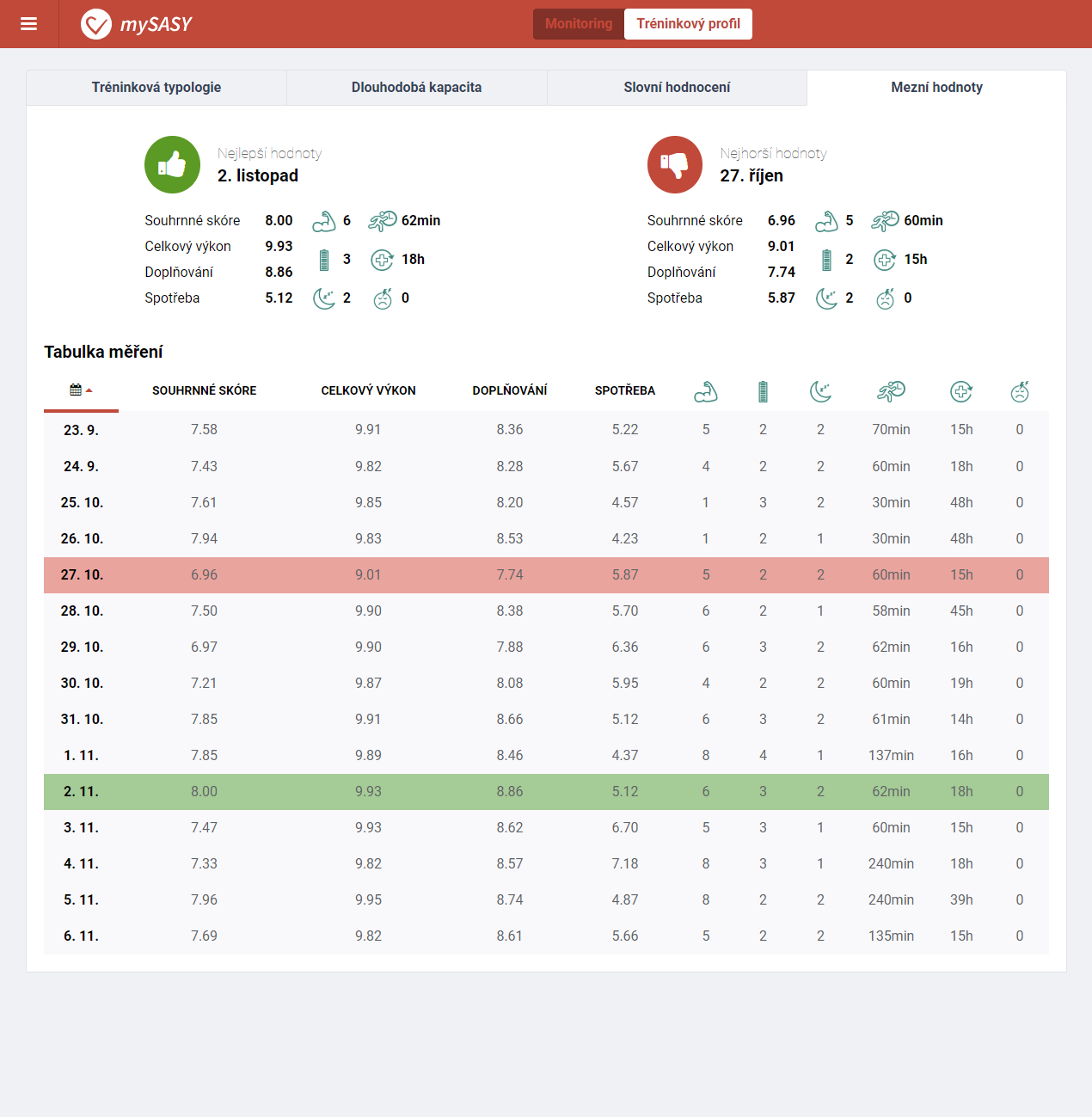Click the mySASY heart logo
The image size is (1092, 1117).
click(x=96, y=24)
